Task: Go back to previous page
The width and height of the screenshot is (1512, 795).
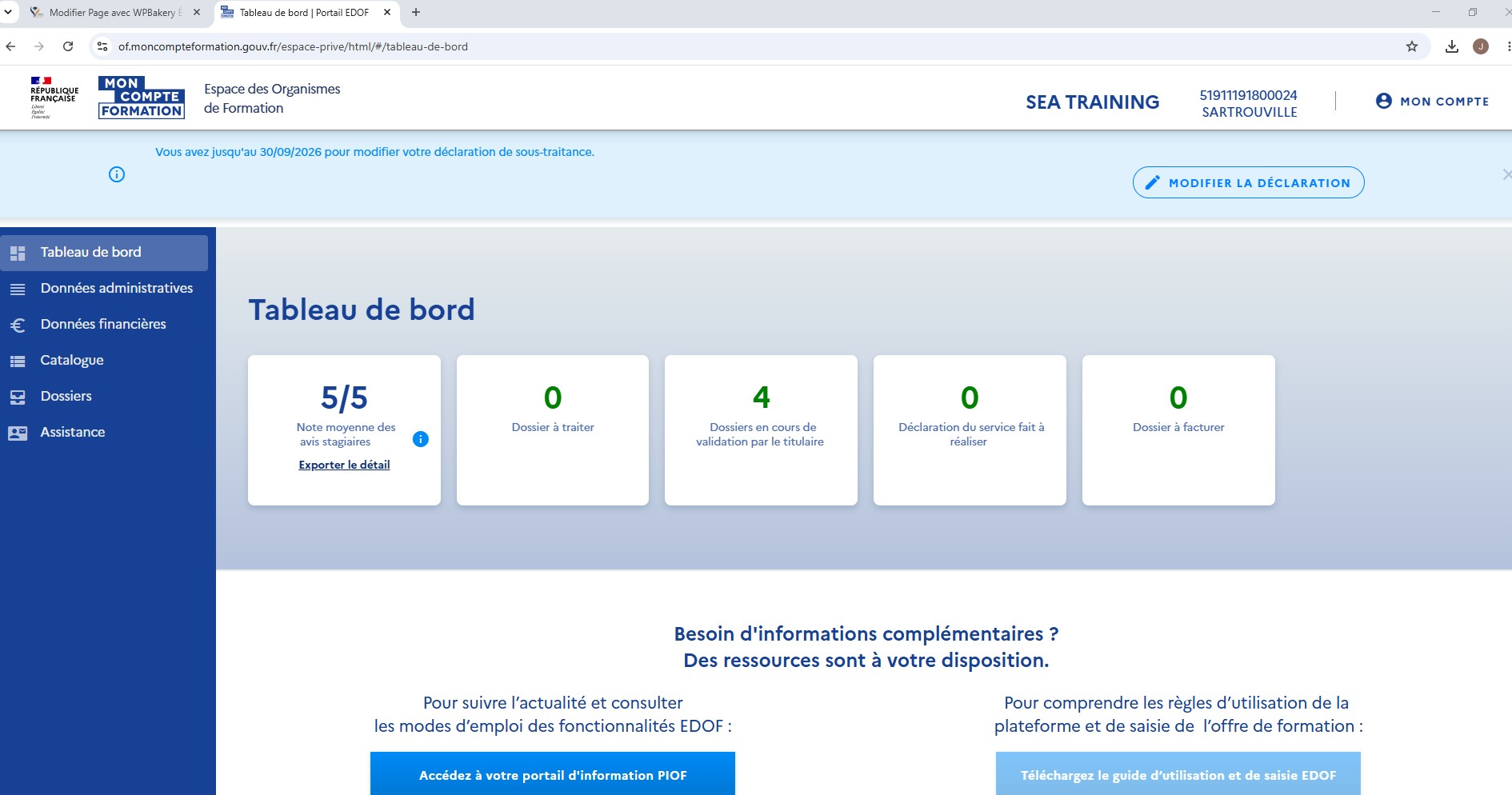Action: pos(10,46)
